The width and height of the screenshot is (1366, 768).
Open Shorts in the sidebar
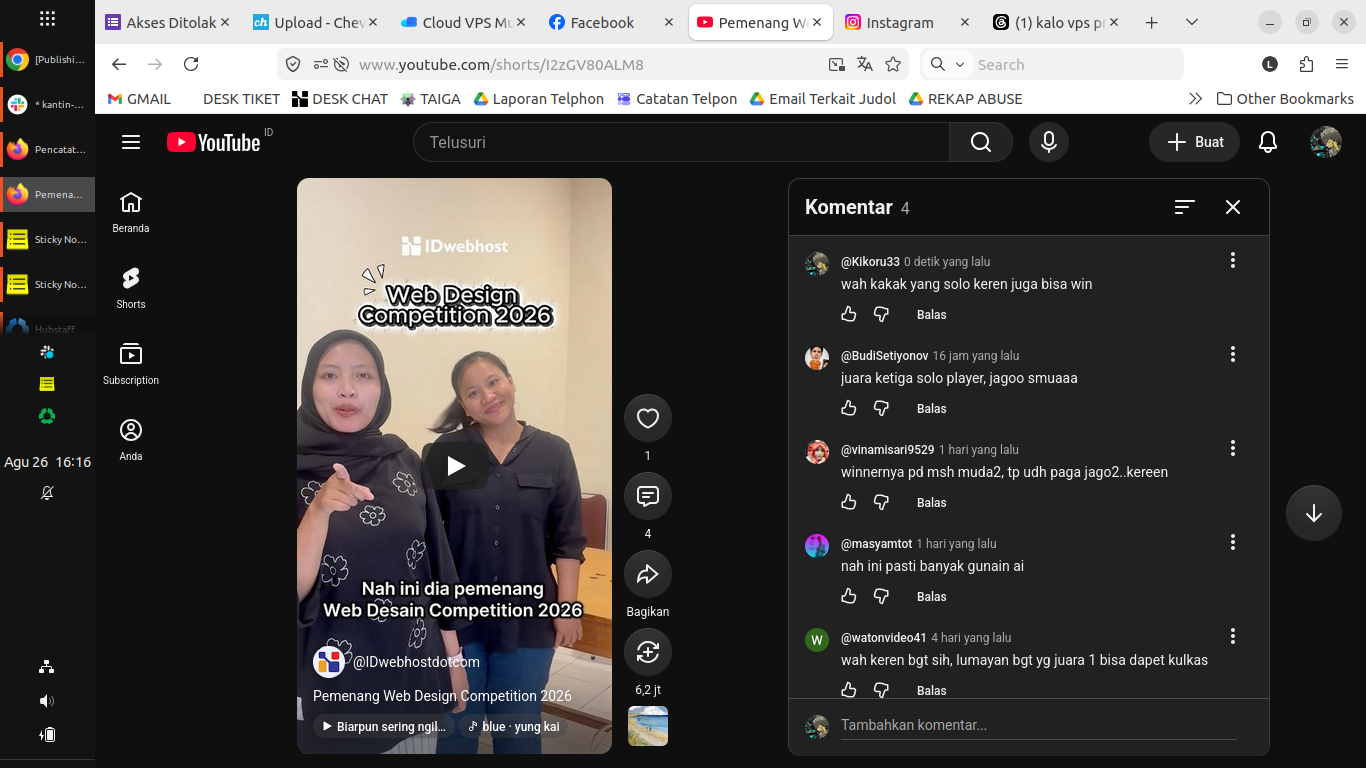click(131, 289)
